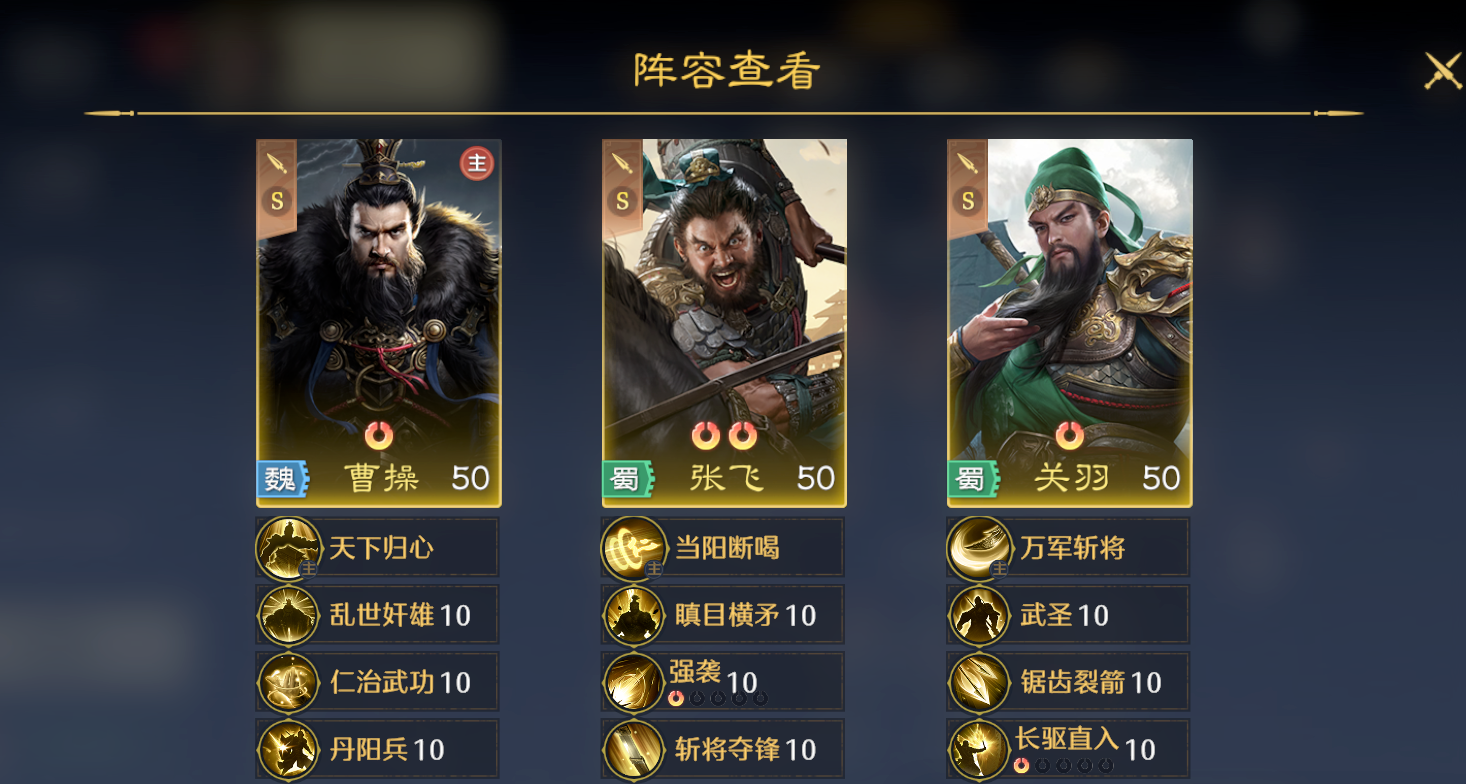Image resolution: width=1466 pixels, height=784 pixels.
Task: Select the 乱世奸雄 skill icon
Action: click(x=289, y=615)
